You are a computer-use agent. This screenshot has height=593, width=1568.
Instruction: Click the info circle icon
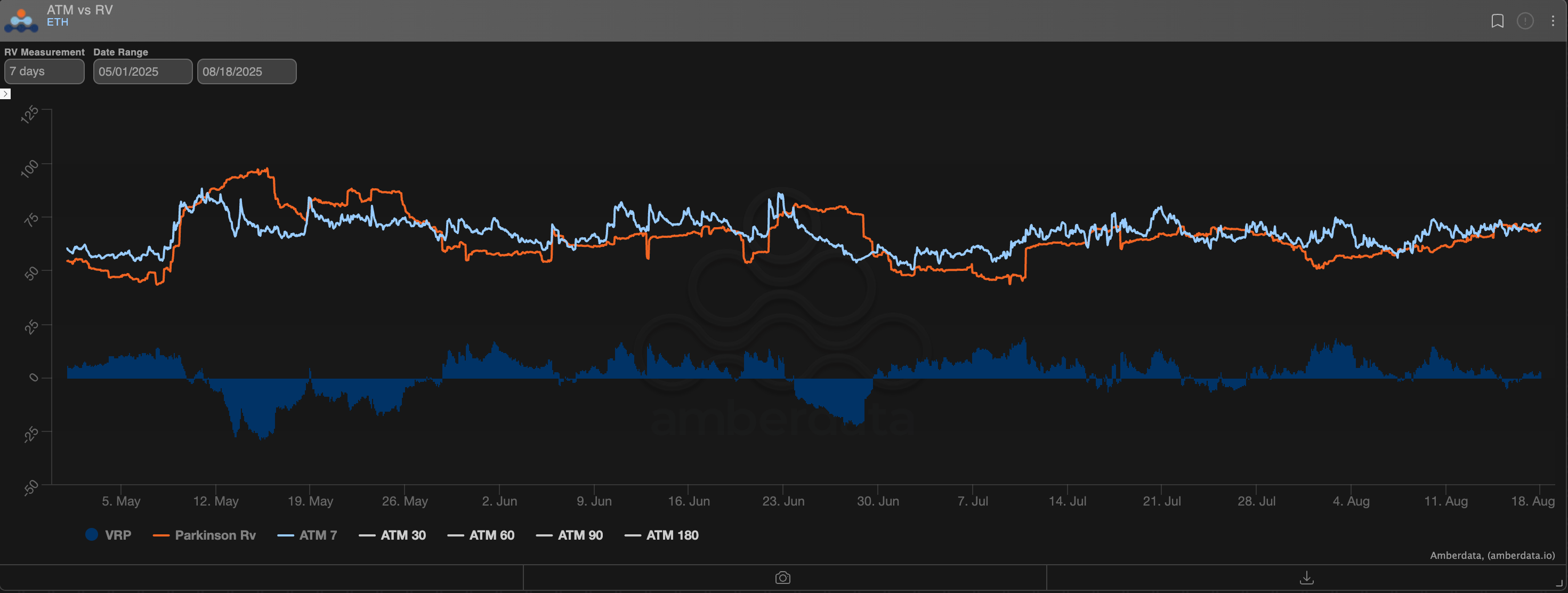click(1525, 21)
